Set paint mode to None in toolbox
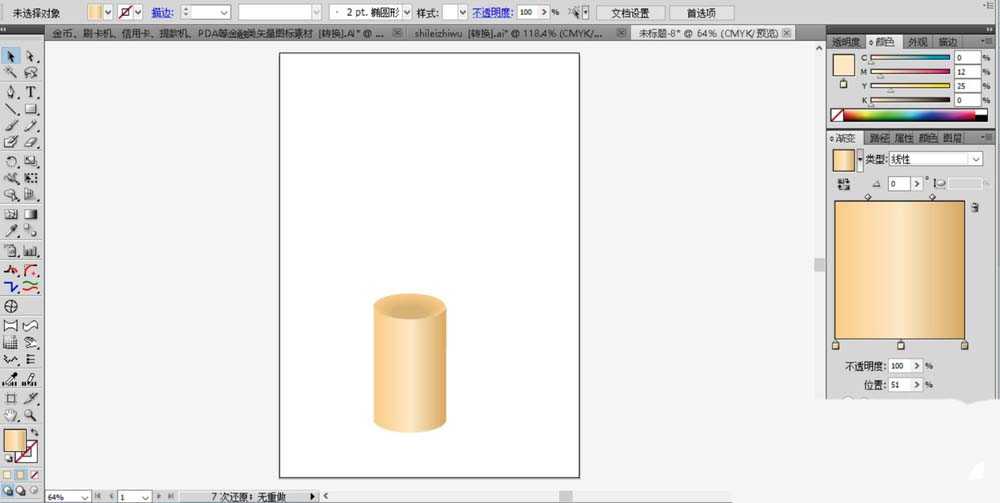Screen dimensions: 1000x503 (34, 475)
